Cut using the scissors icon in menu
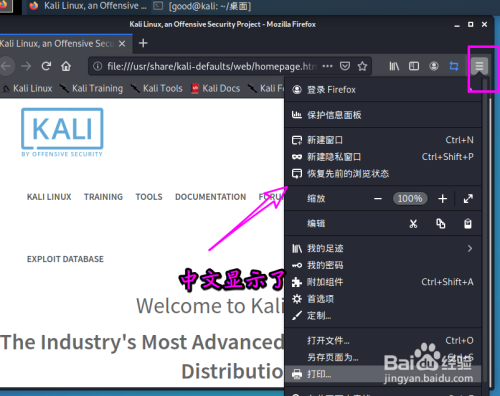This screenshot has width=500, height=396. tap(413, 224)
